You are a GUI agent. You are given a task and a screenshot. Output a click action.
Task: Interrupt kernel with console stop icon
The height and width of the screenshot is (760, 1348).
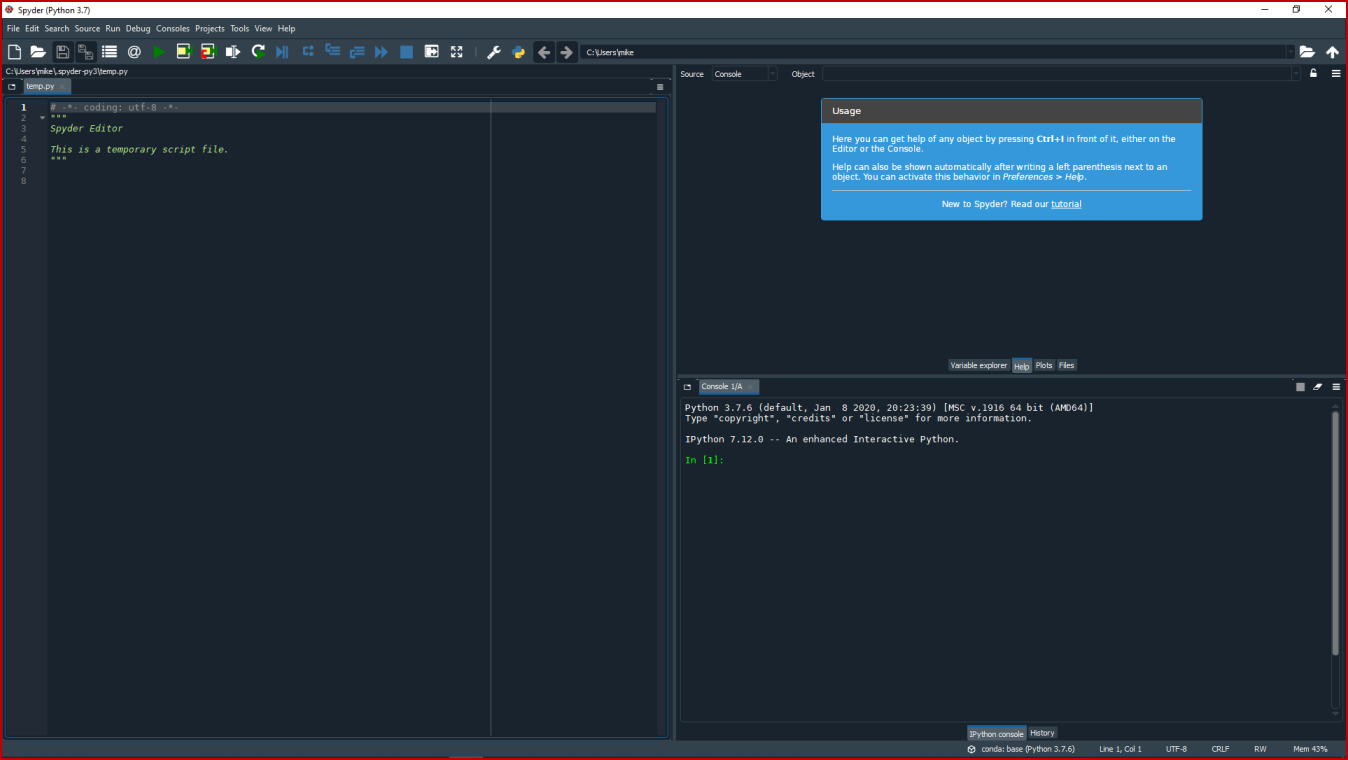click(x=1300, y=387)
